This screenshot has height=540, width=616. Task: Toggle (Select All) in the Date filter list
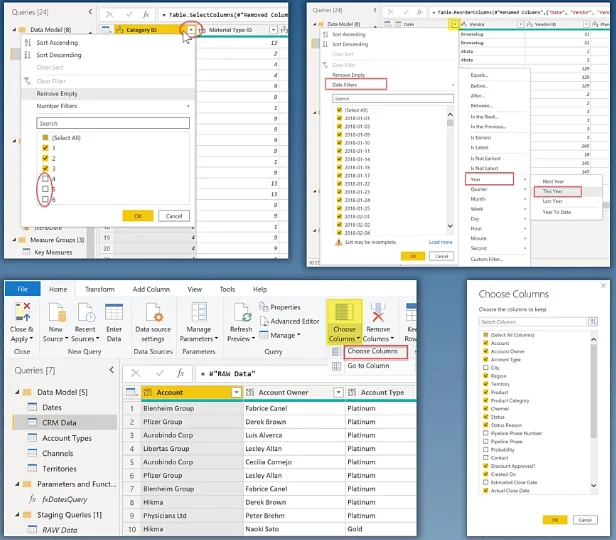[339, 110]
